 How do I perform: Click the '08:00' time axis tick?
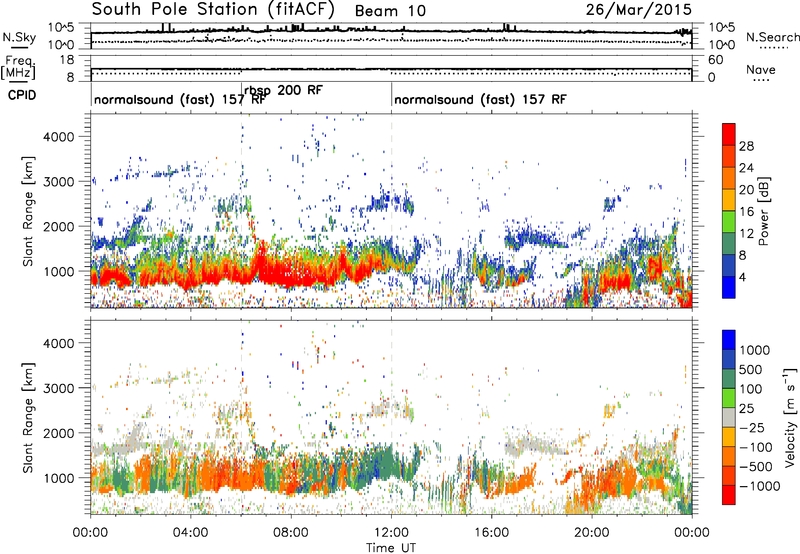click(291, 533)
